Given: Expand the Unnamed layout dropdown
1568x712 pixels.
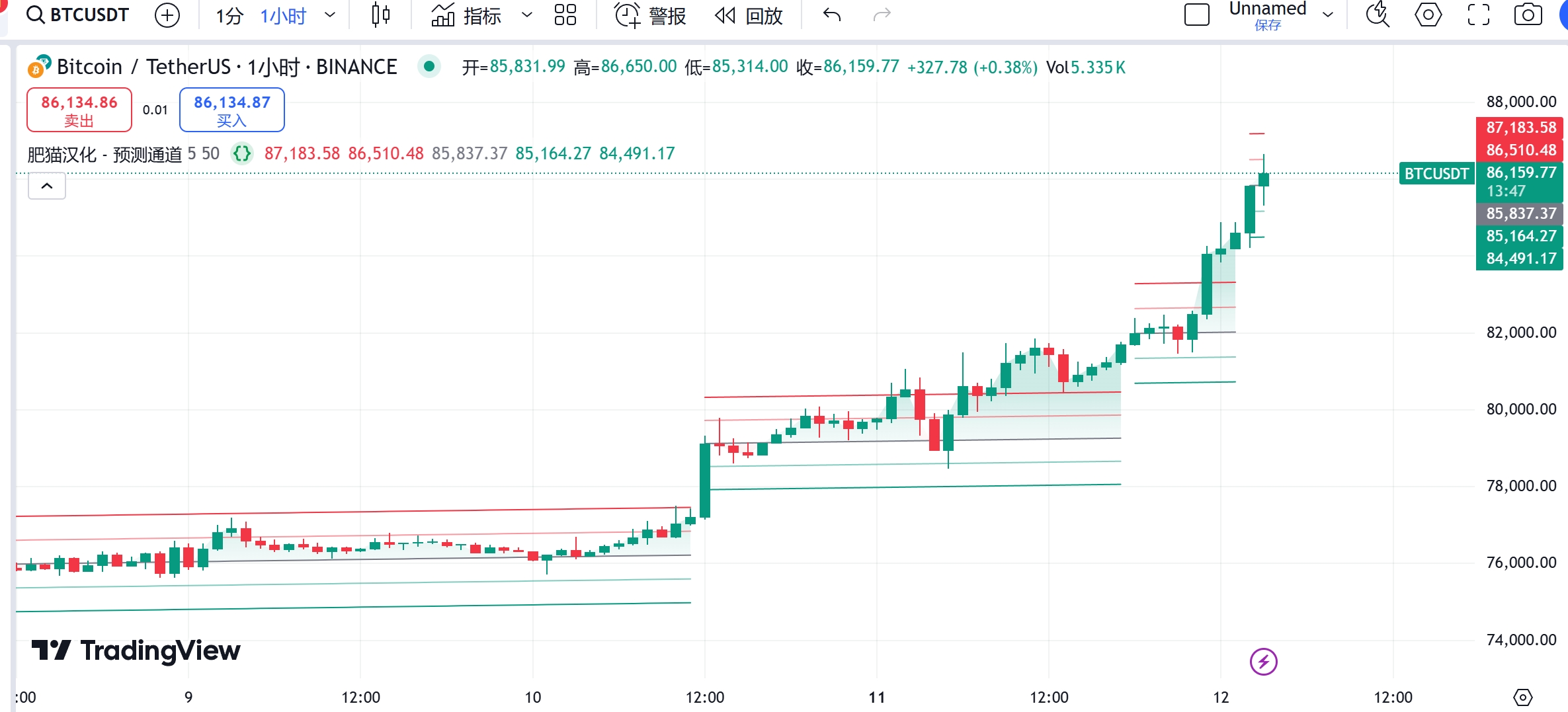Looking at the screenshot, I should click(1327, 15).
